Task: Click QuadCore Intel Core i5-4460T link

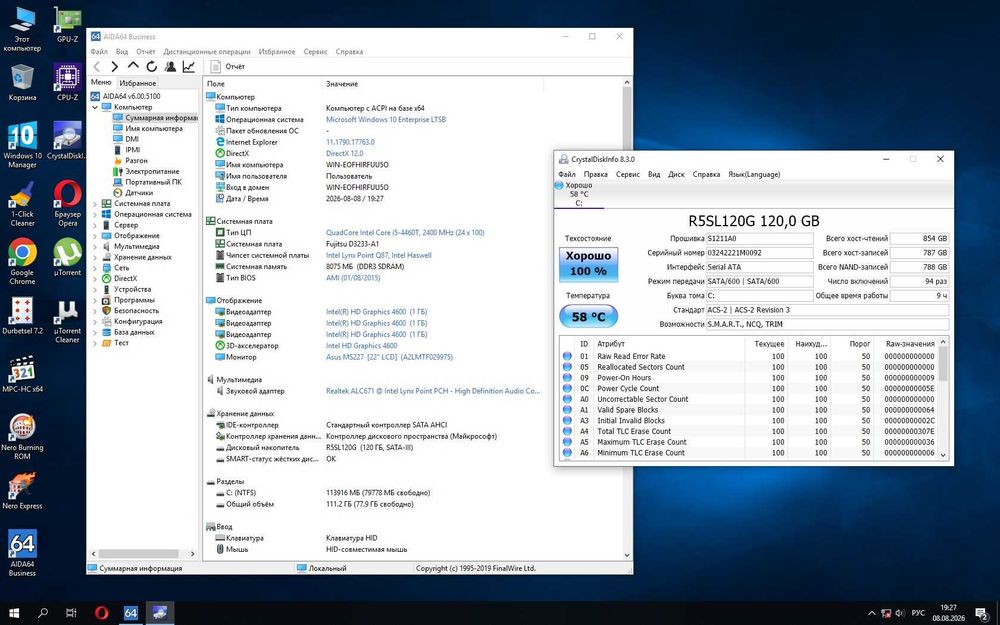Action: 405,233
